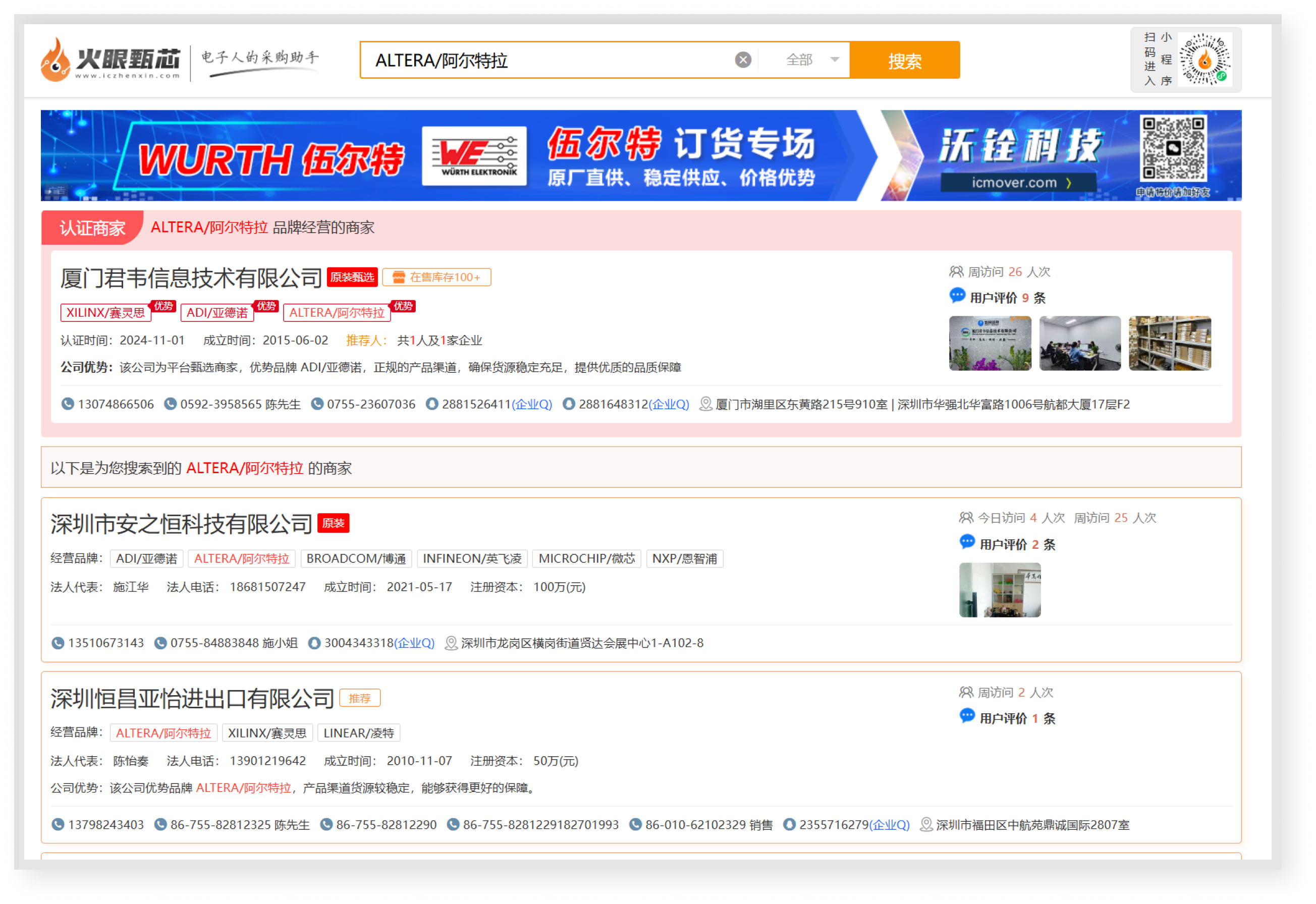Viewport: 1316px width, 904px height.
Task: Click the location pin before 厦门市湖里区 address
Action: pos(705,404)
